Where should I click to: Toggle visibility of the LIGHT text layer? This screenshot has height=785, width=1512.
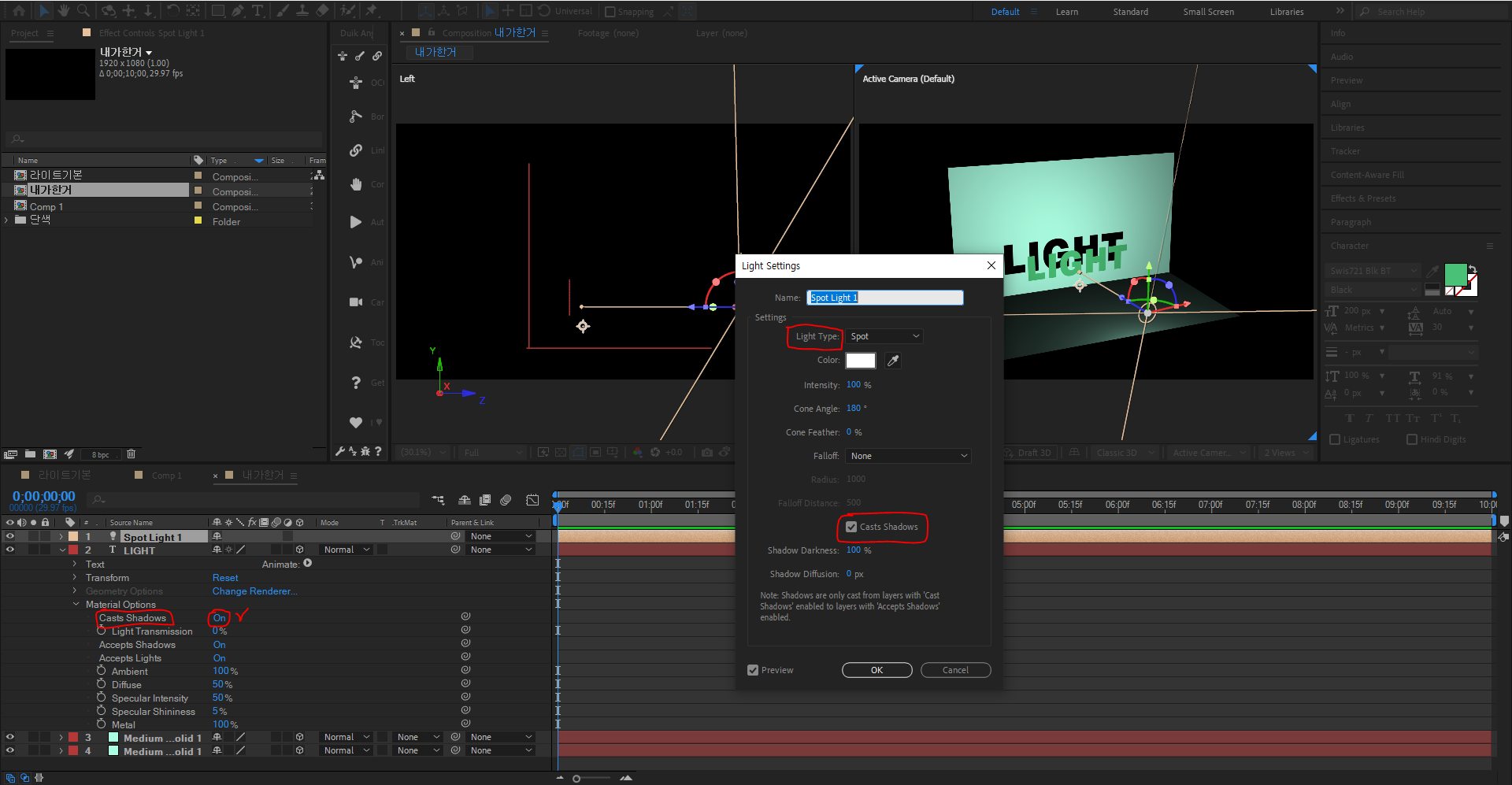pos(10,550)
